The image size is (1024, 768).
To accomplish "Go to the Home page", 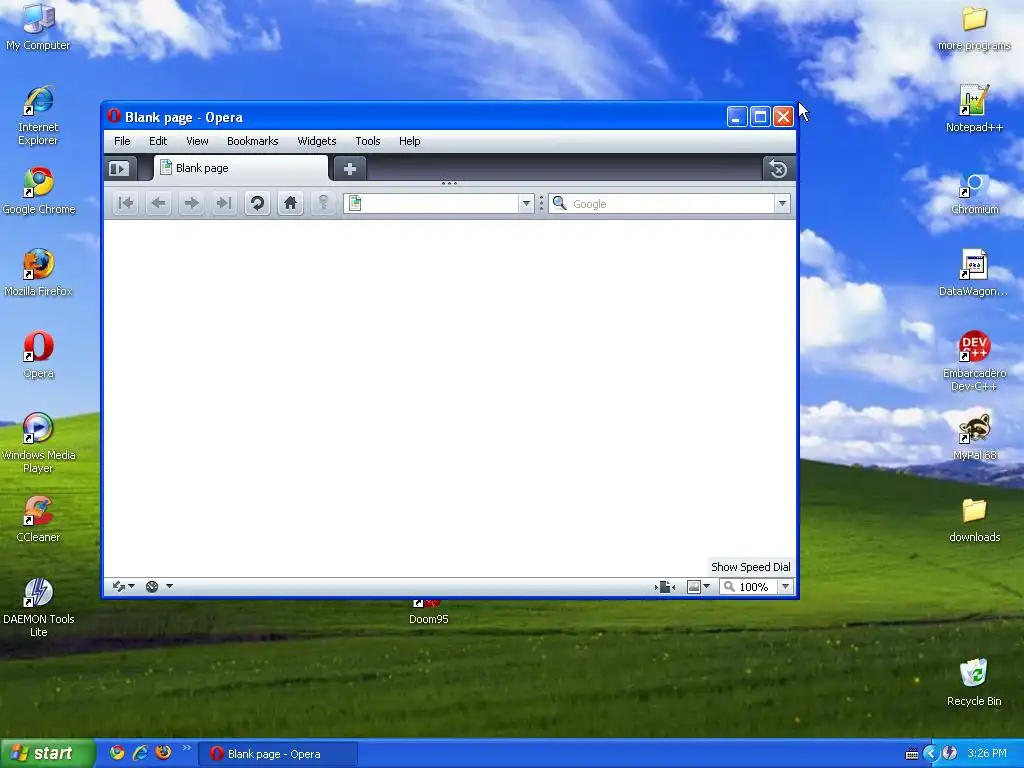I will click(290, 203).
